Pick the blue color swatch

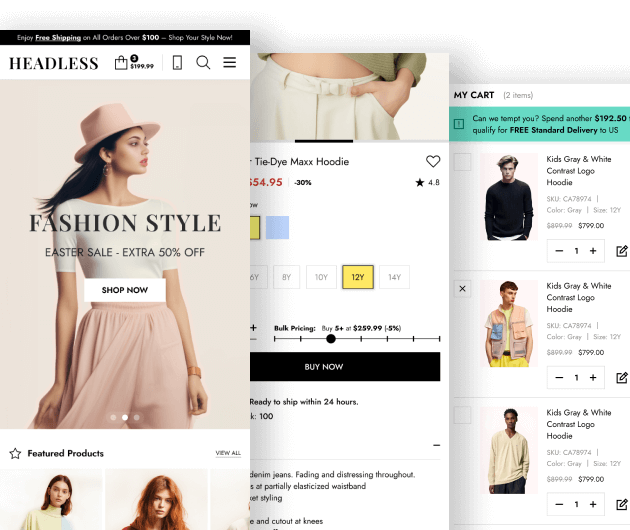tap(277, 227)
